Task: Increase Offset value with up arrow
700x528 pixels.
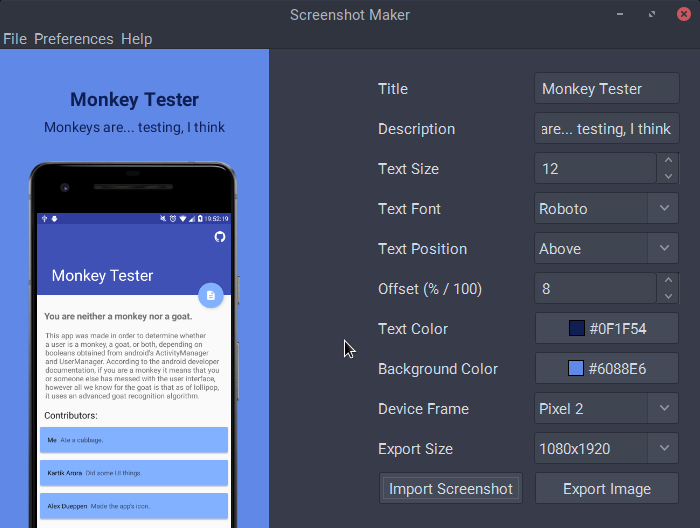Action: tap(668, 280)
